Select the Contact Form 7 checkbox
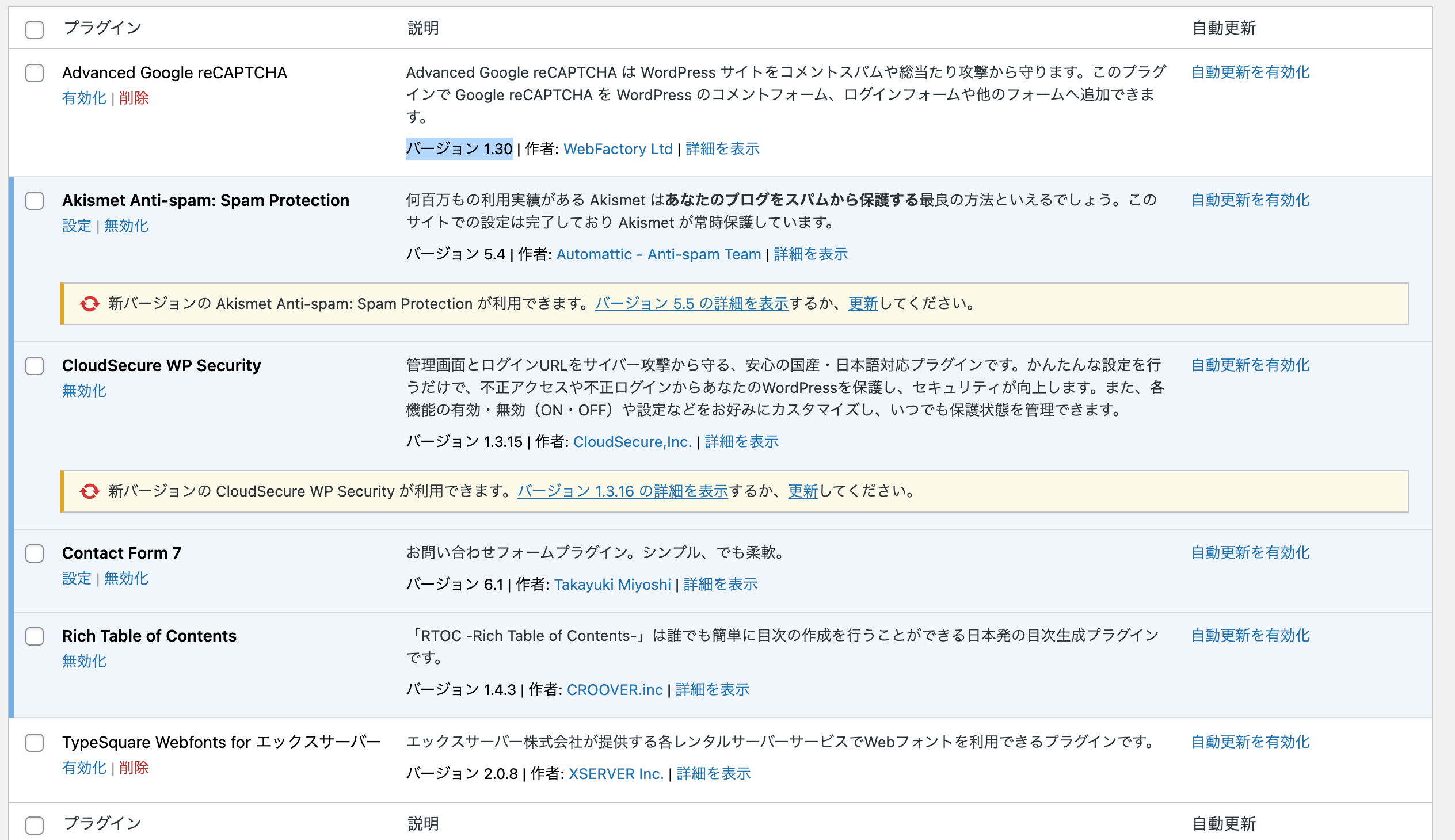The width and height of the screenshot is (1455, 840). tap(35, 553)
